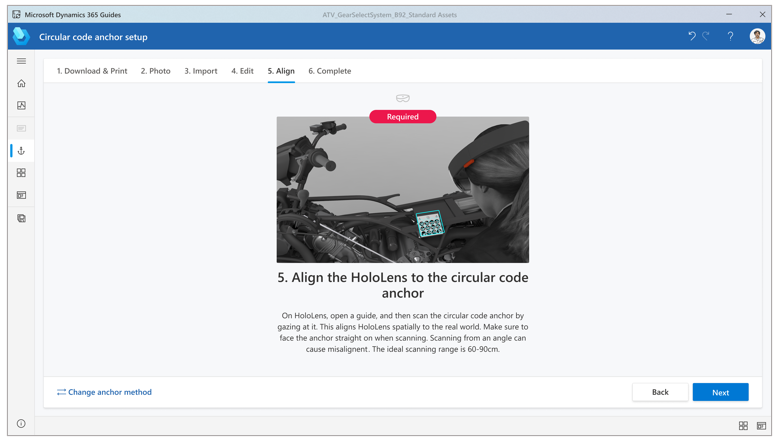Click the HoloLens alignment illustration image
779x442 pixels.
pyautogui.click(x=403, y=190)
